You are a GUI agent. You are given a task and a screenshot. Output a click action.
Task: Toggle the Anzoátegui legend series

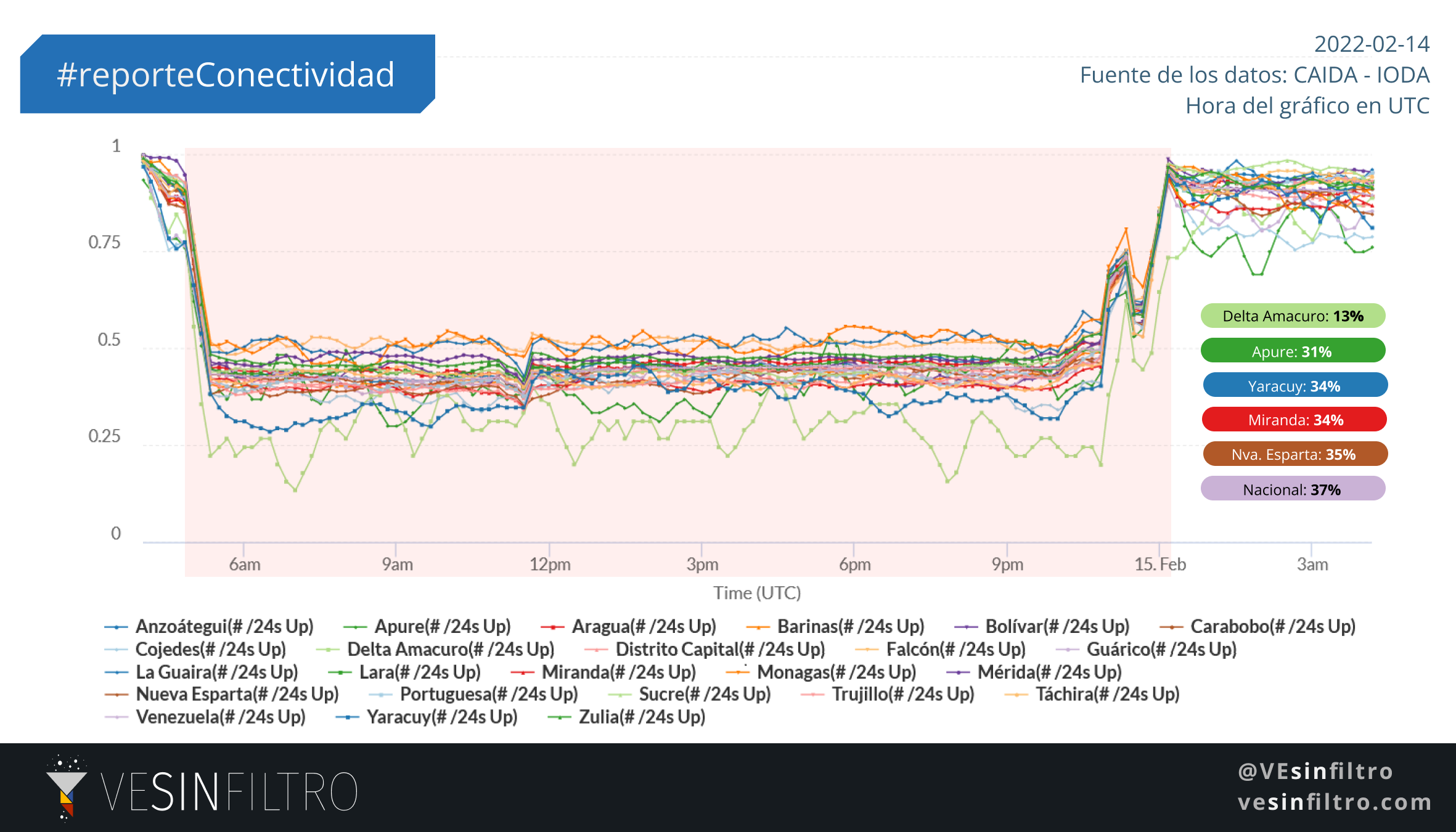tap(210, 626)
